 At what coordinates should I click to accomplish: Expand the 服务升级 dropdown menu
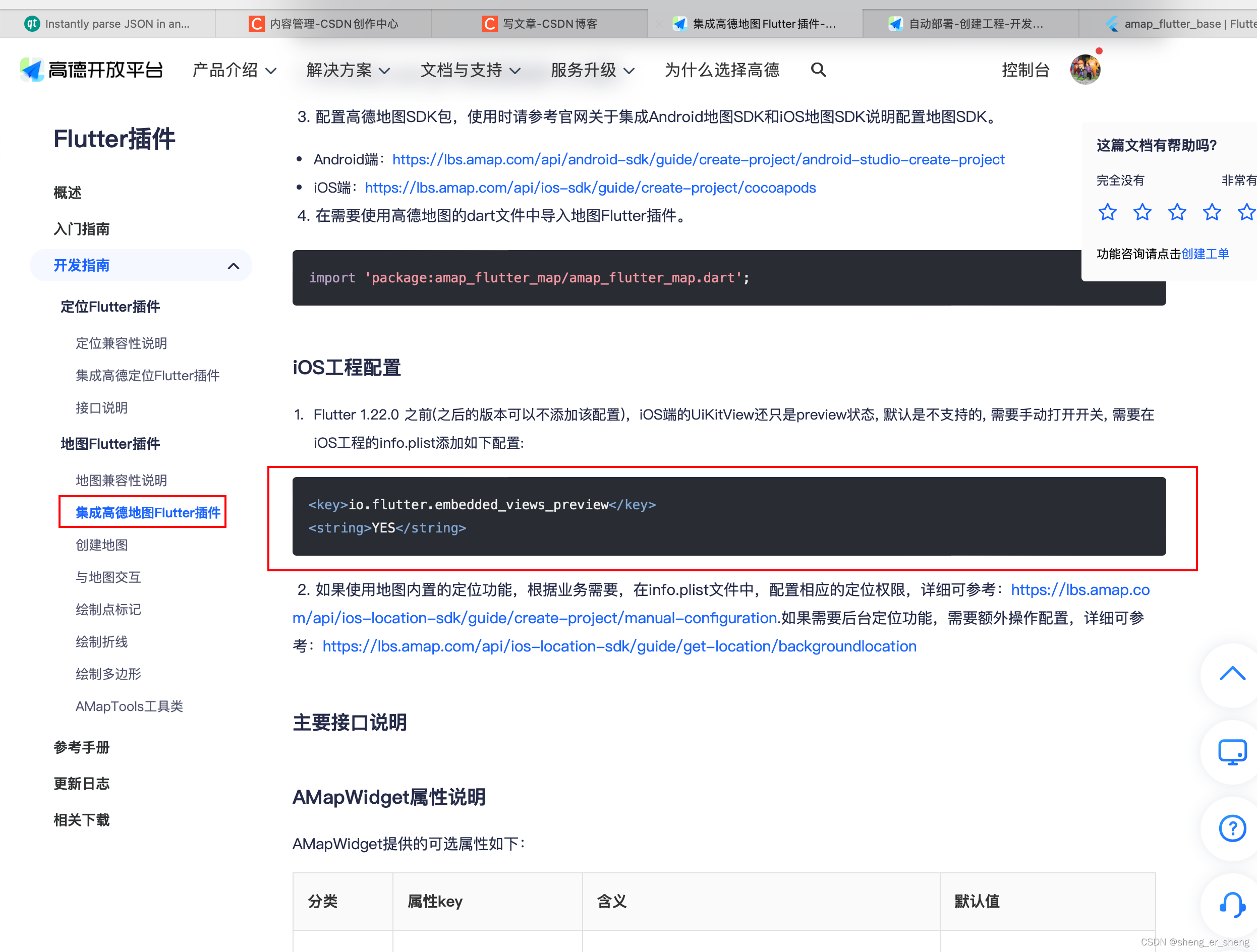click(592, 70)
